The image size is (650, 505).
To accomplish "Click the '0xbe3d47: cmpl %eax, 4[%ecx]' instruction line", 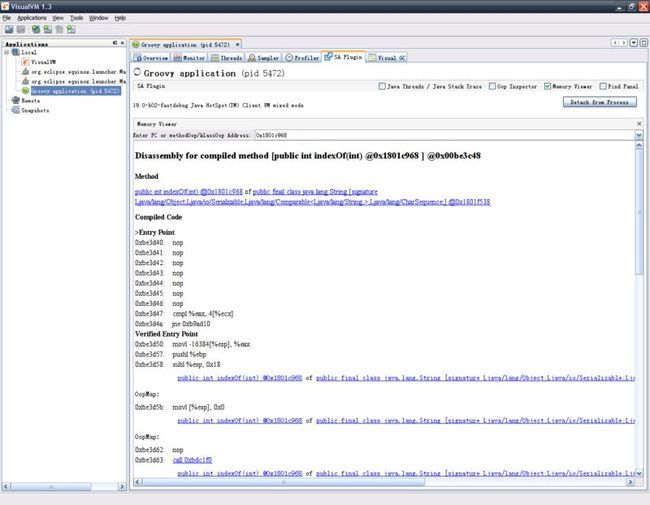I will [184, 313].
